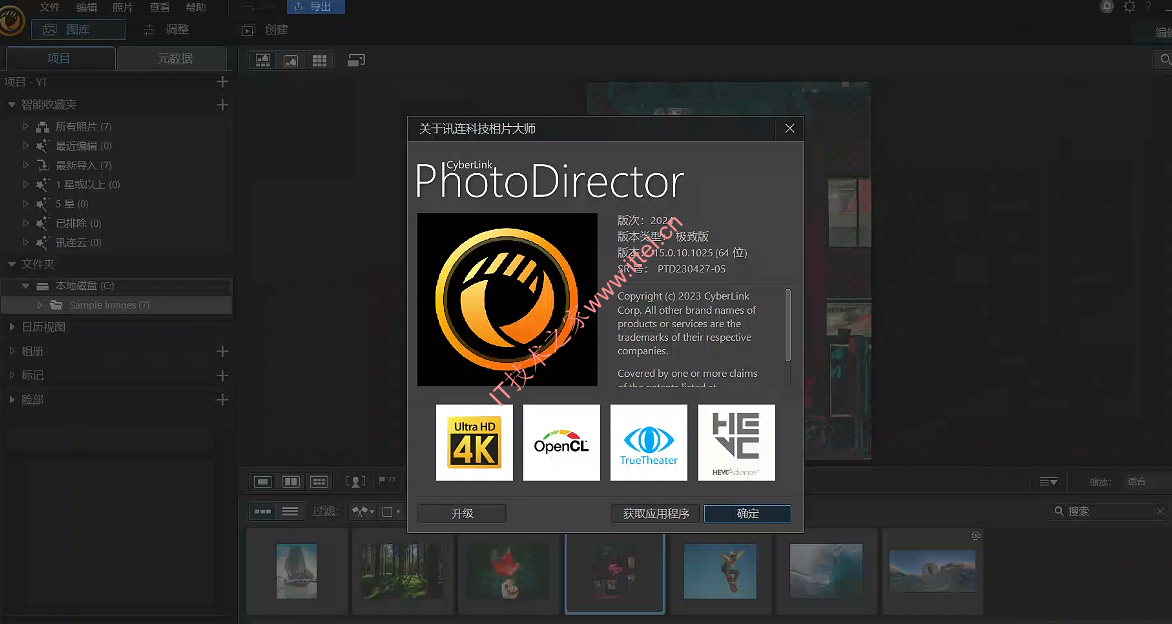
Task: Select the dual view layout toggle
Action: [290, 481]
